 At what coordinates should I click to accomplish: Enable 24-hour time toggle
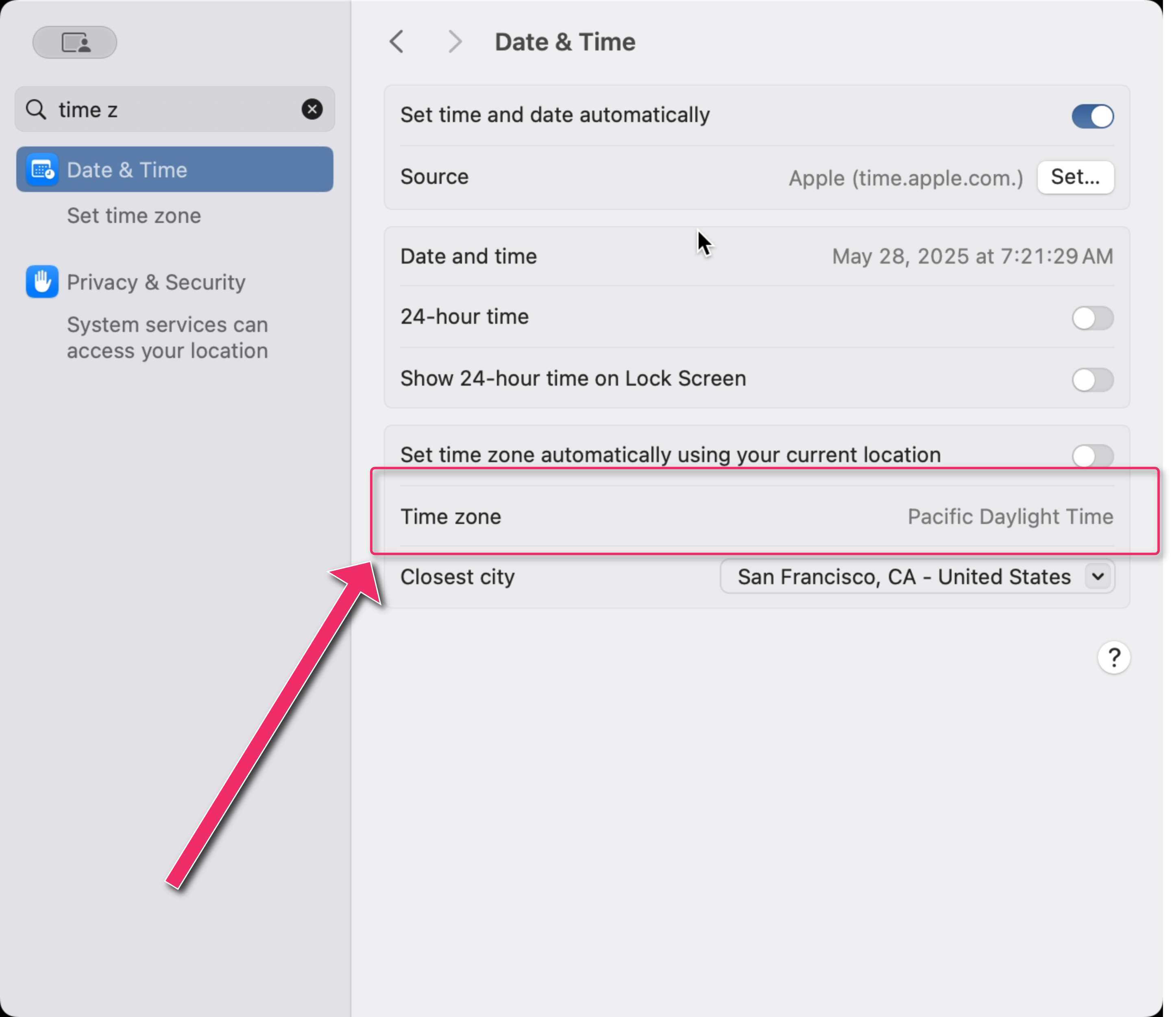click(1092, 318)
